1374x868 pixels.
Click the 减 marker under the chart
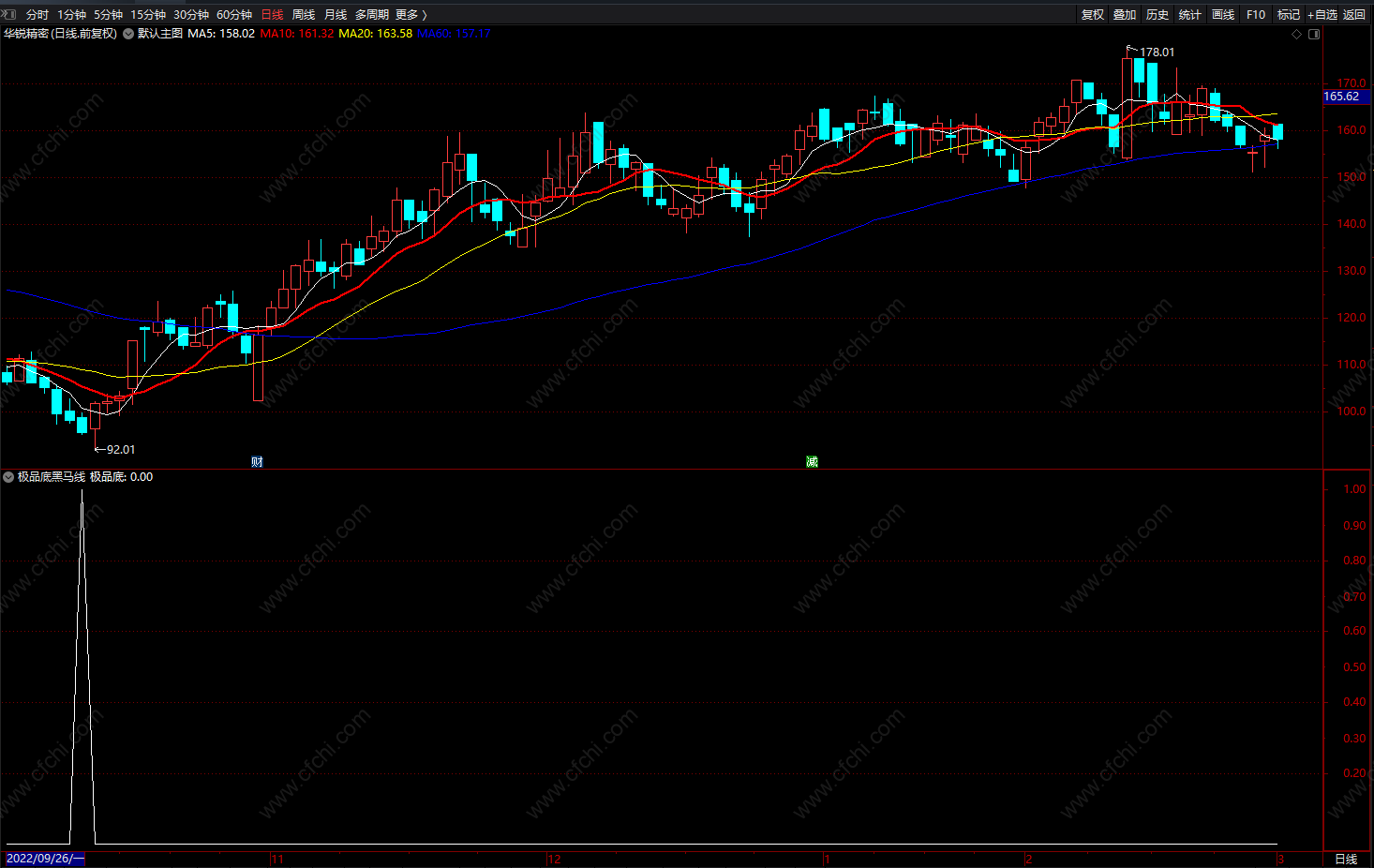tap(812, 462)
